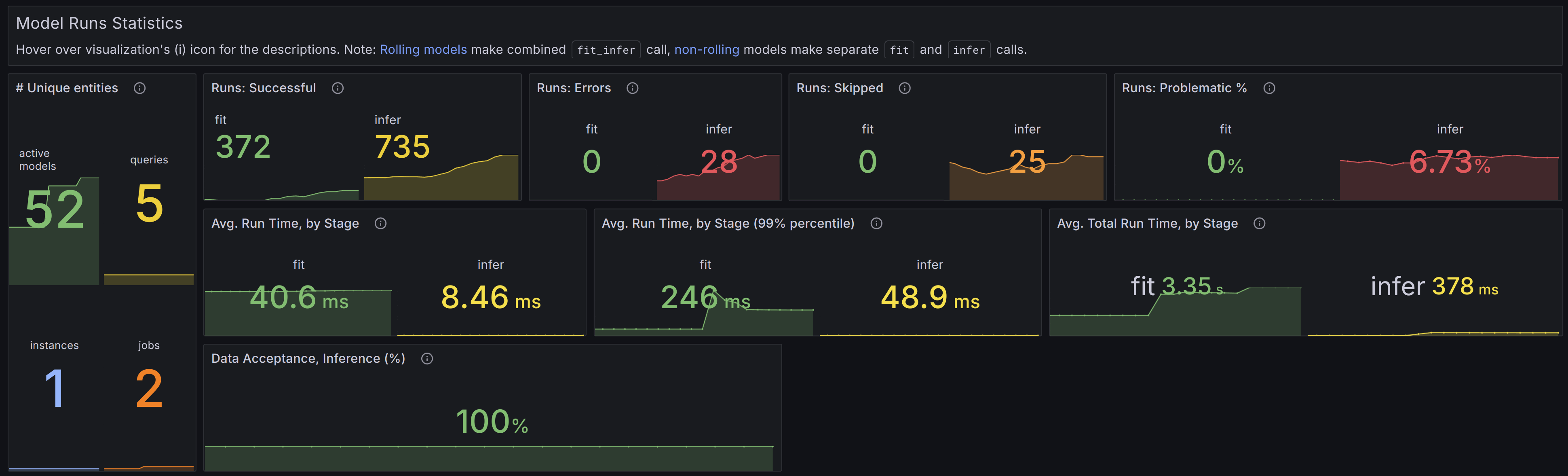
Task: Open Runs: Successful panel title menu
Action: tap(263, 88)
